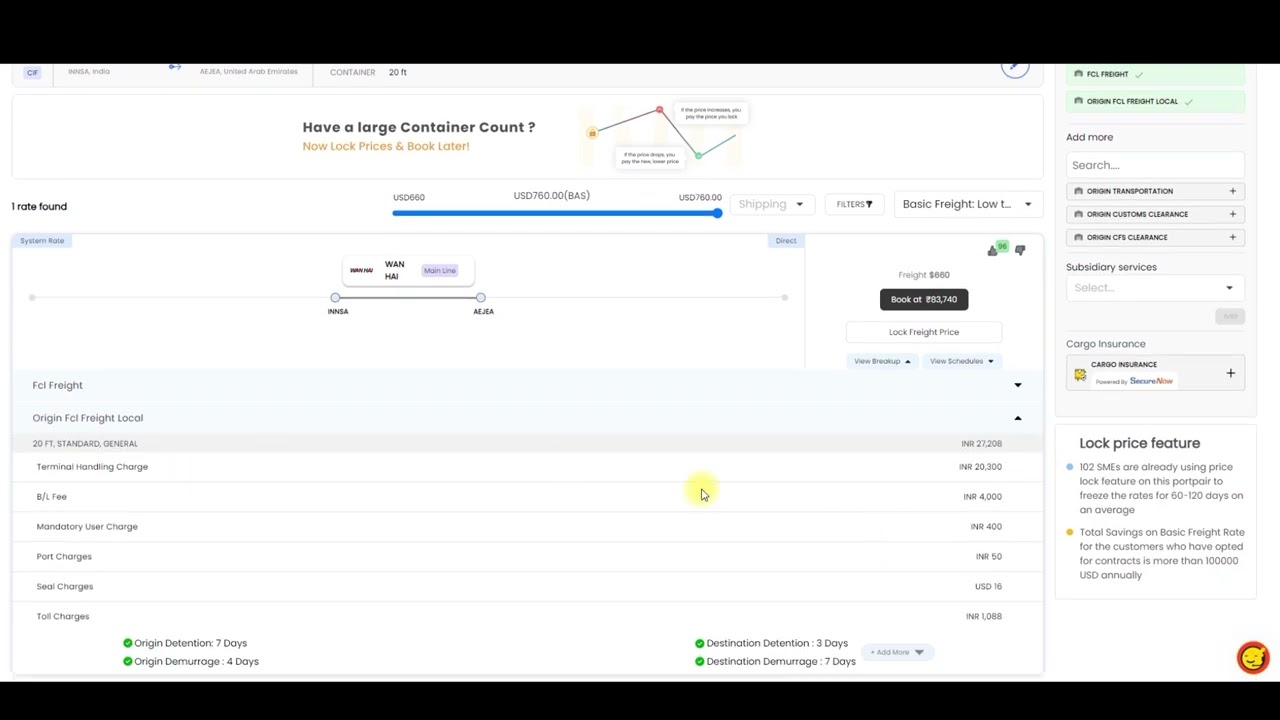Deselect the FCL FREIGHT selected service

click(1139, 74)
